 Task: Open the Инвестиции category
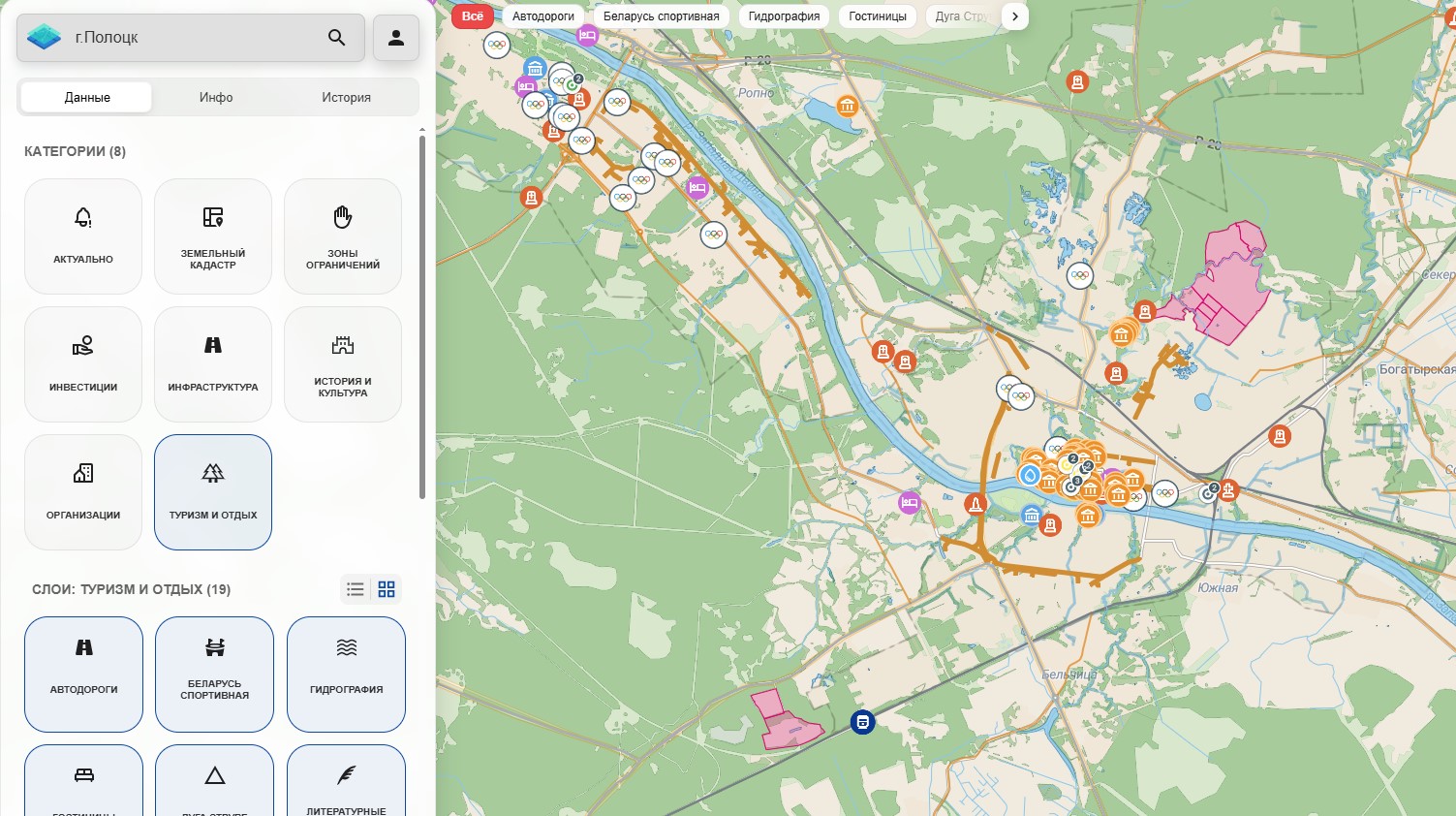point(83,364)
